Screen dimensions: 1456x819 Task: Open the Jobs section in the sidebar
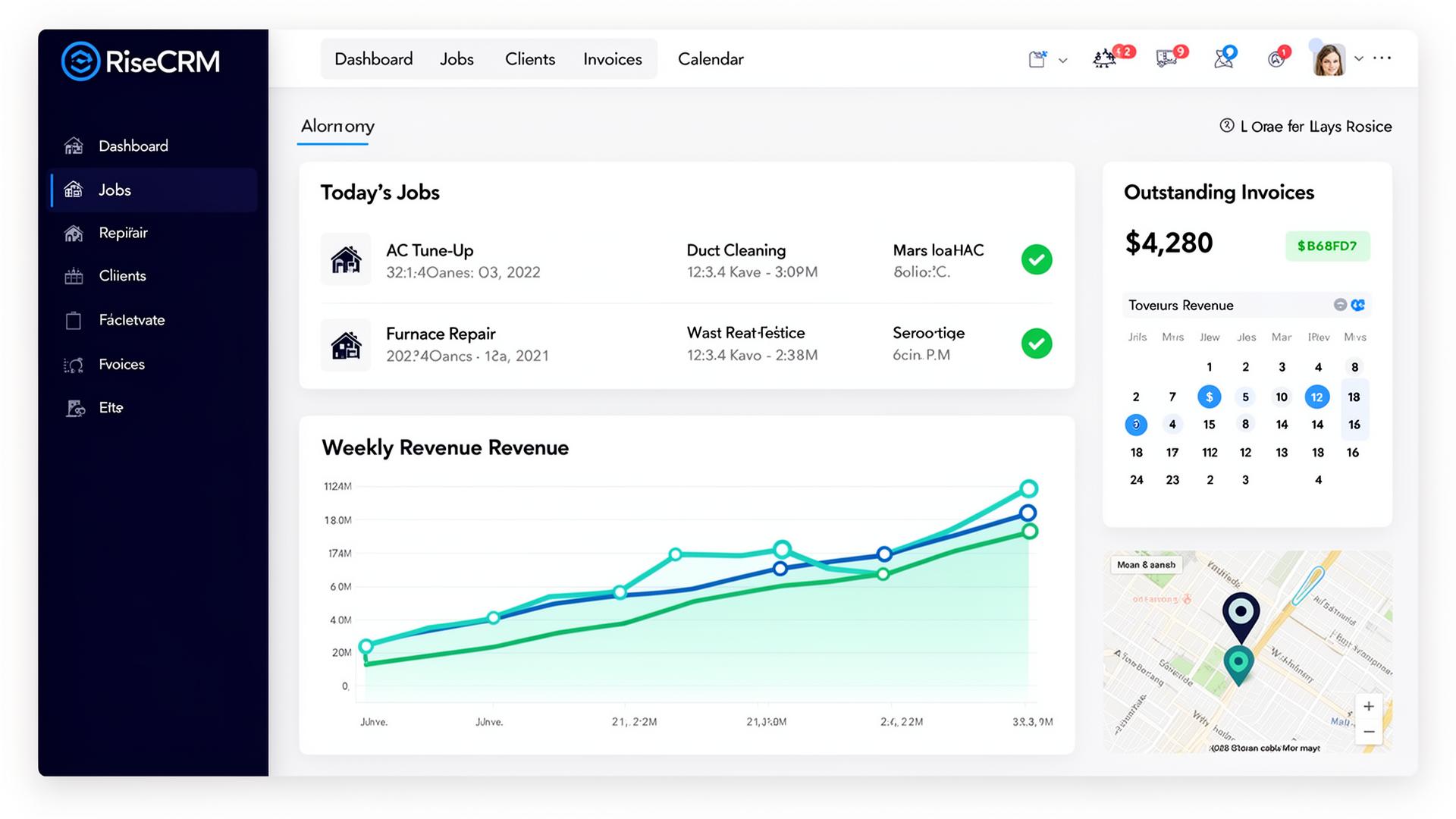point(115,190)
